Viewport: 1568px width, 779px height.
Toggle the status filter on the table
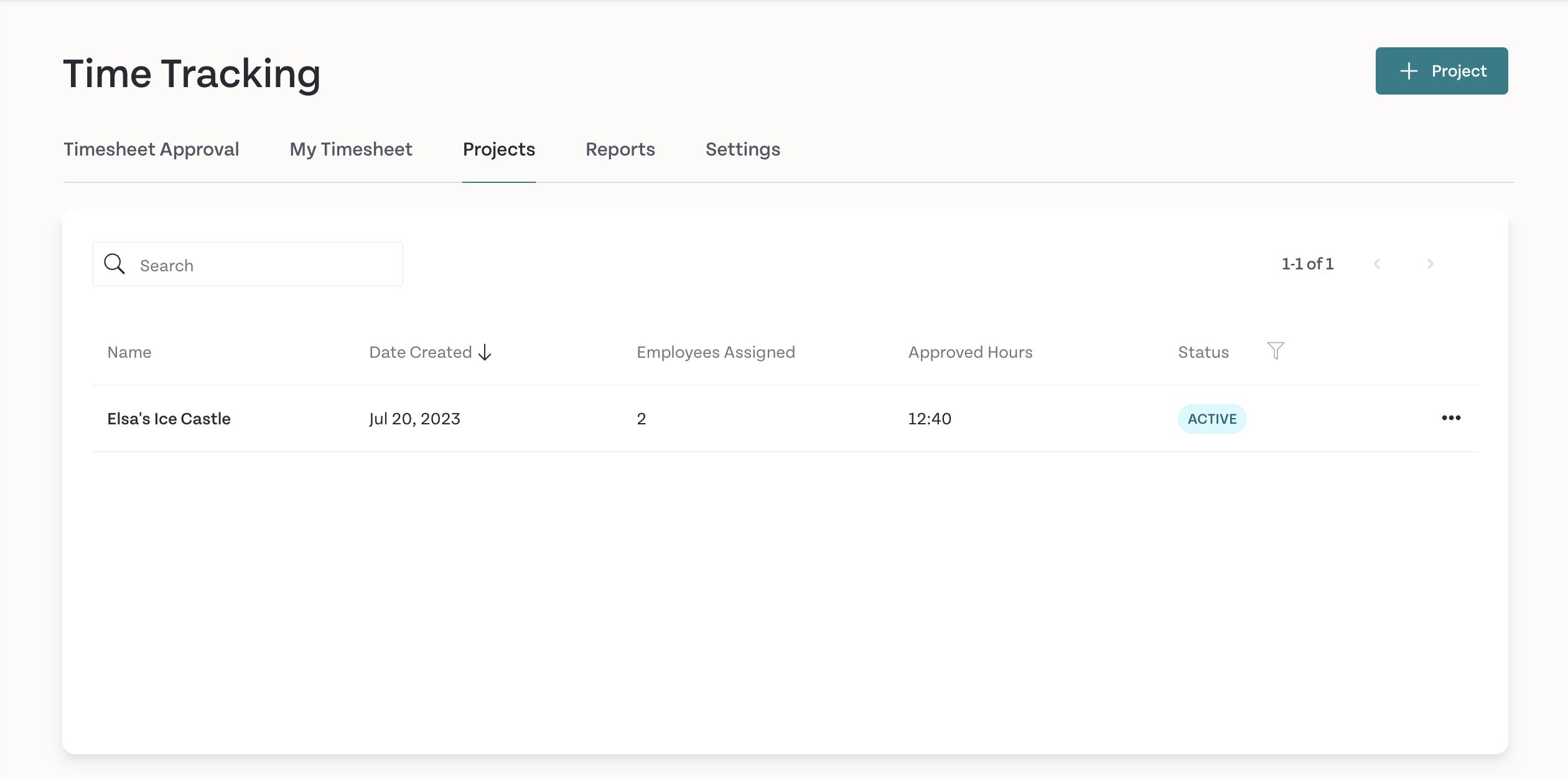click(x=1276, y=352)
